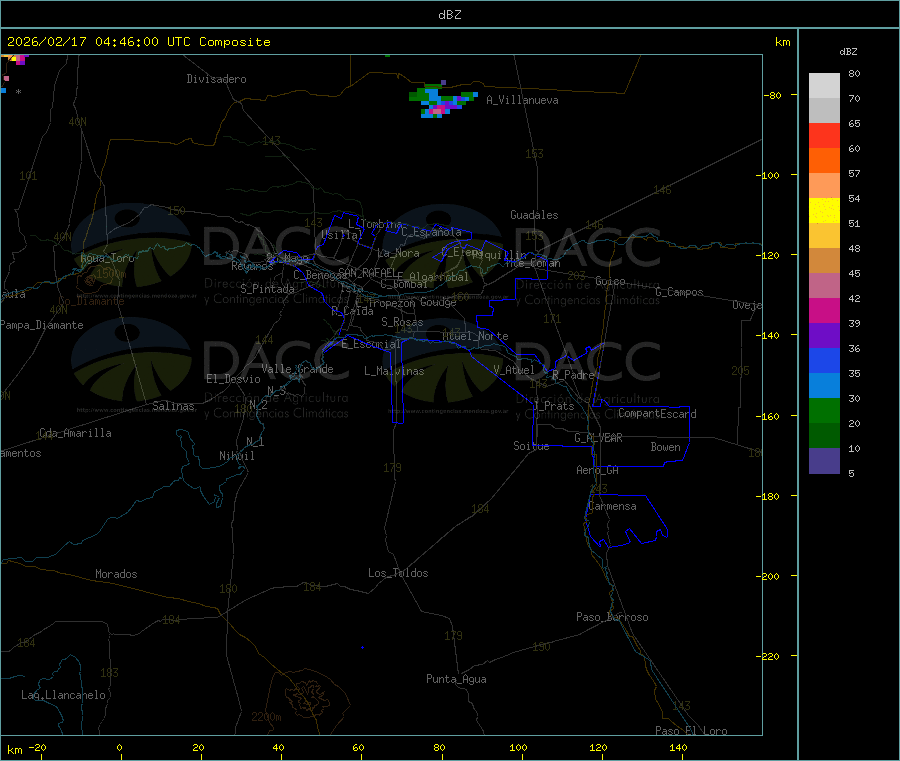The height and width of the screenshot is (761, 900).
Task: Click the Morados map label
Action: [x=117, y=574]
